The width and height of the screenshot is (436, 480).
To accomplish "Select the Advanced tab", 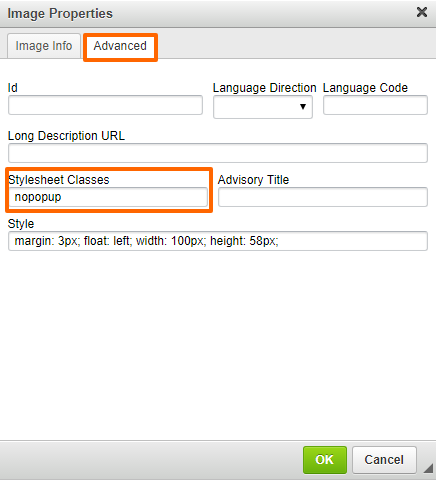I will 120,46.
